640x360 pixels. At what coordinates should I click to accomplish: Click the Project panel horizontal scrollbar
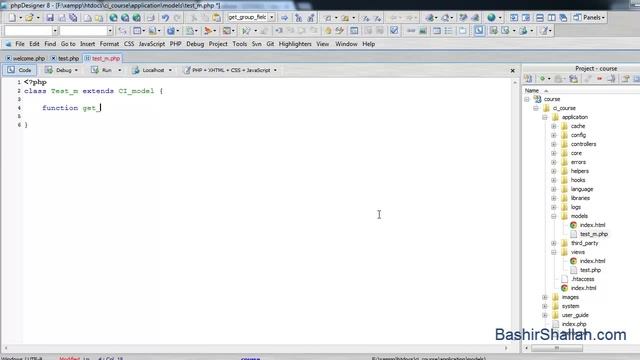(x=557, y=348)
